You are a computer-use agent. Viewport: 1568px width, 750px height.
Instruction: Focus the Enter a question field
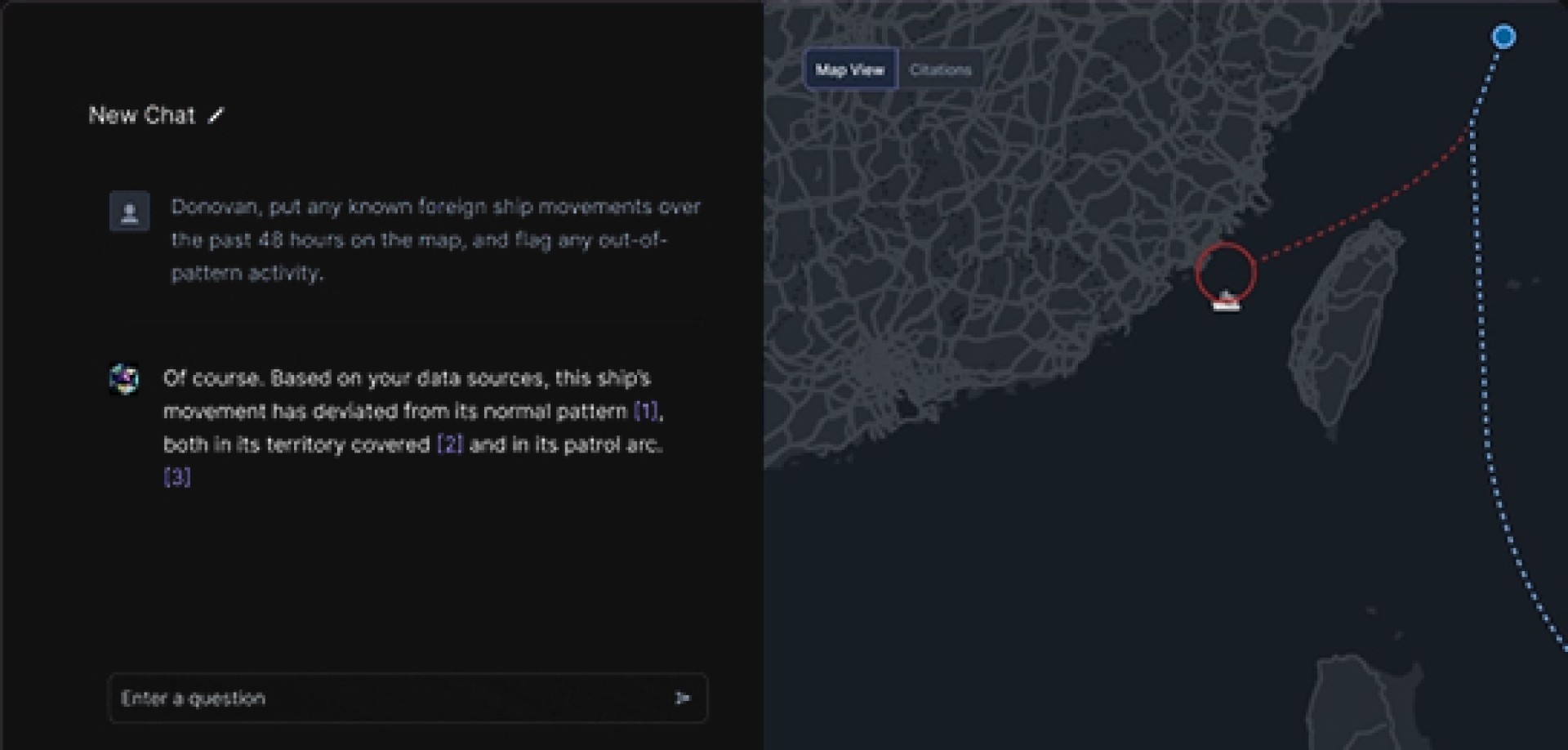tap(392, 698)
